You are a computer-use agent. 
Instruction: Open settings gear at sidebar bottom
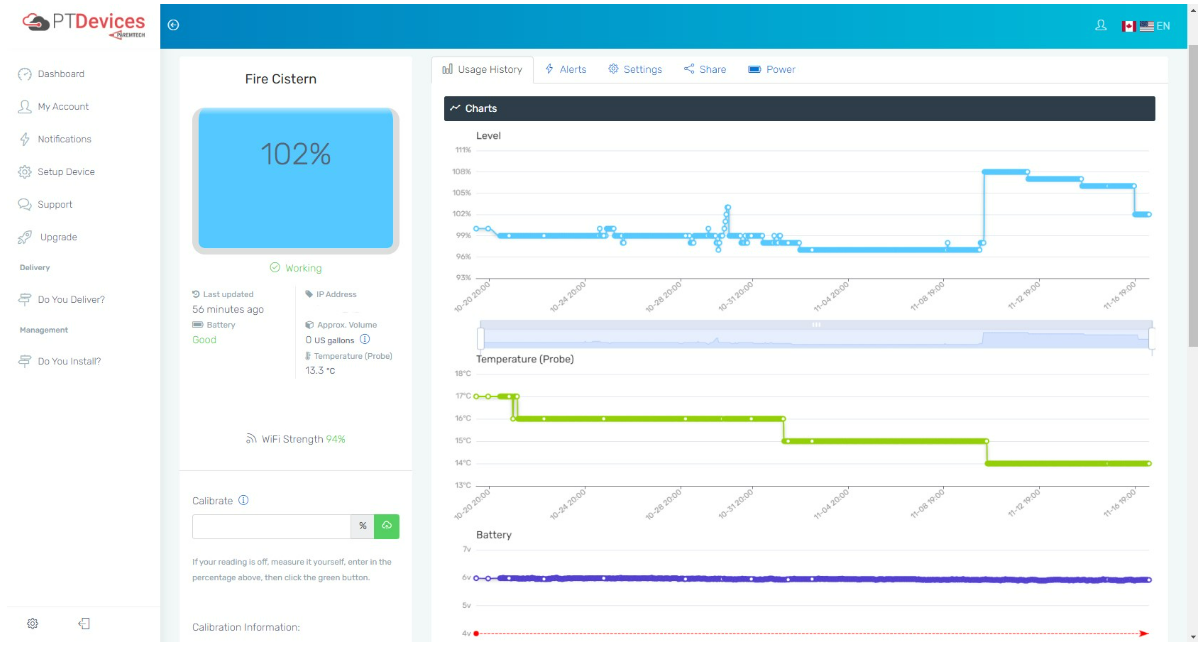[32, 623]
